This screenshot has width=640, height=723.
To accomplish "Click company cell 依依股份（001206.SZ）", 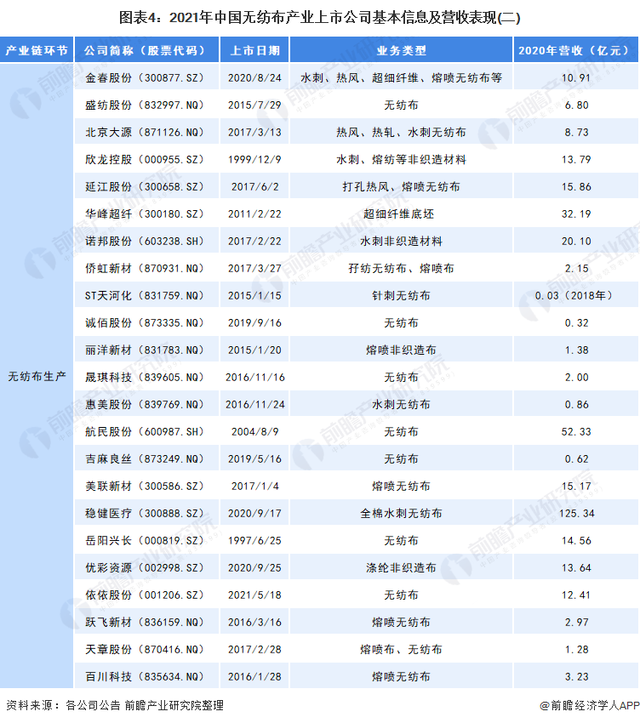I will (x=145, y=595).
